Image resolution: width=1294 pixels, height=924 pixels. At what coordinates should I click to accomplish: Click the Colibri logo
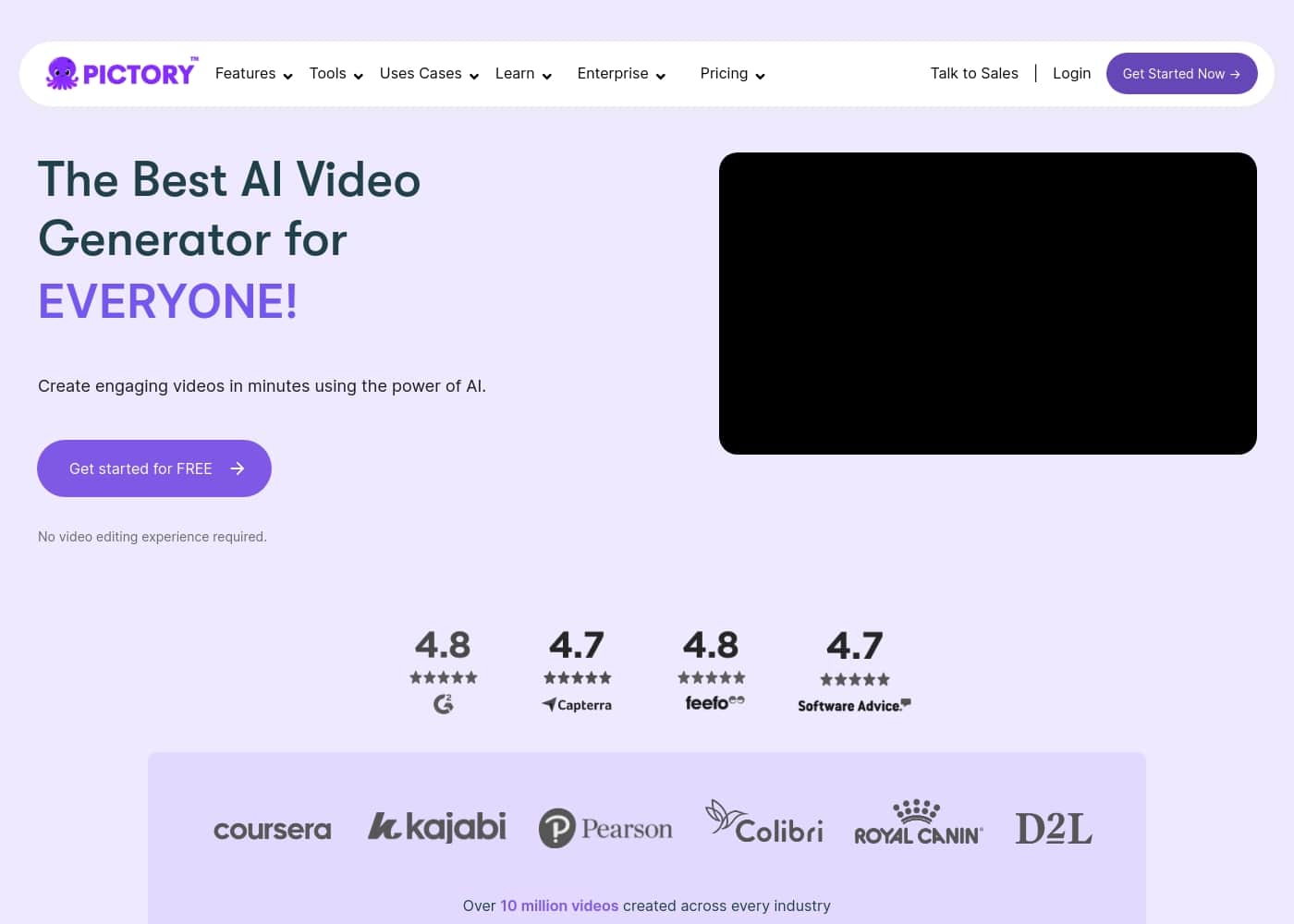click(x=764, y=822)
